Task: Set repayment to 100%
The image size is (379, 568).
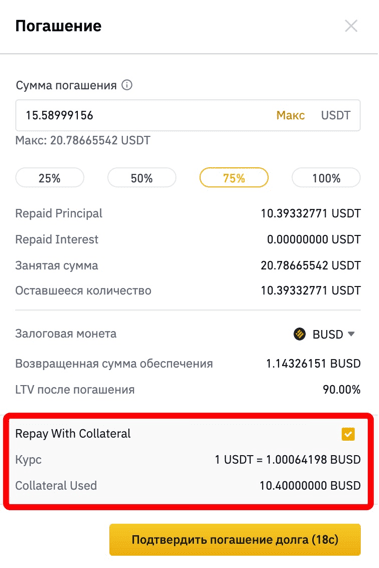Action: [326, 178]
